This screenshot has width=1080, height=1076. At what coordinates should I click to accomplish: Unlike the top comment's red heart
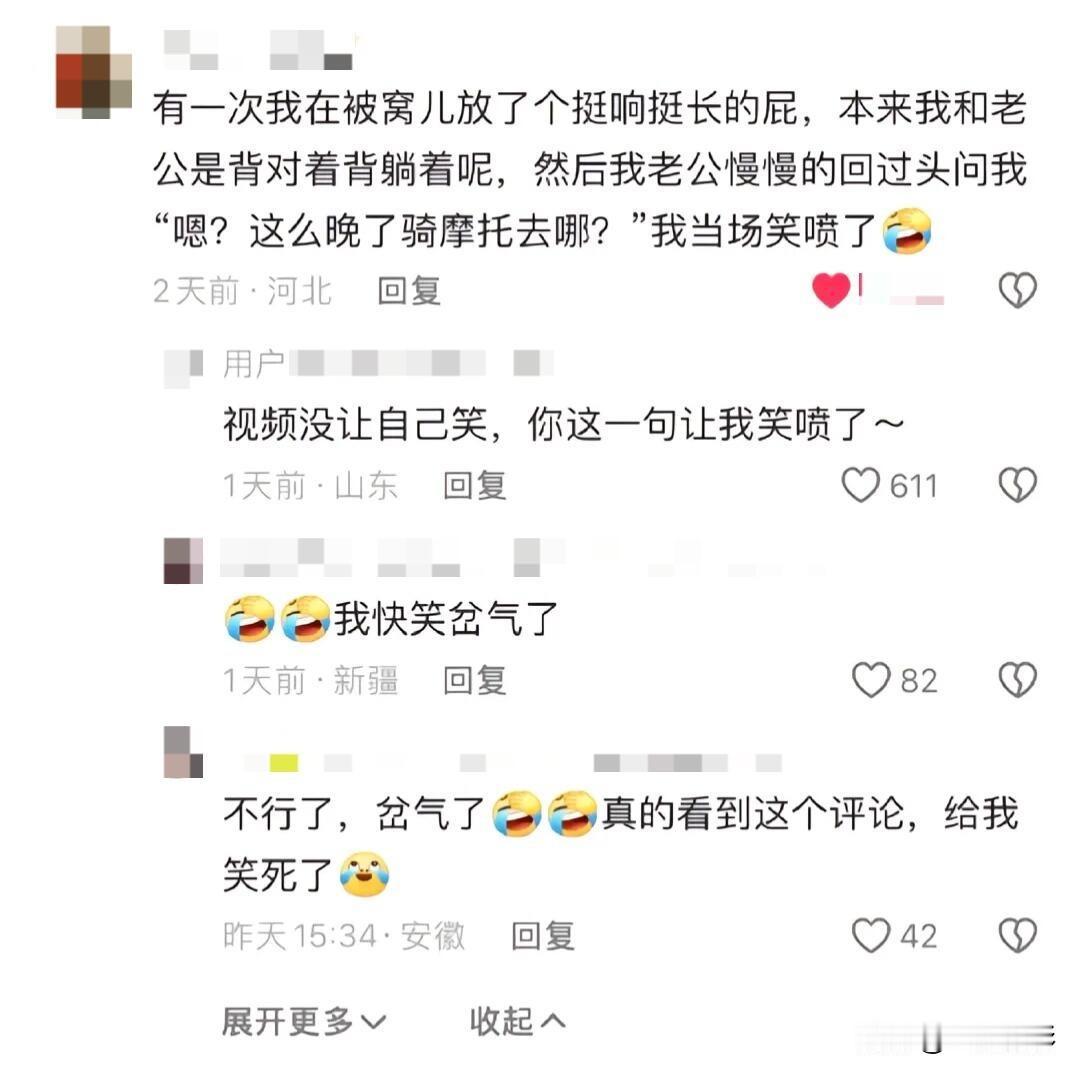coord(831,290)
